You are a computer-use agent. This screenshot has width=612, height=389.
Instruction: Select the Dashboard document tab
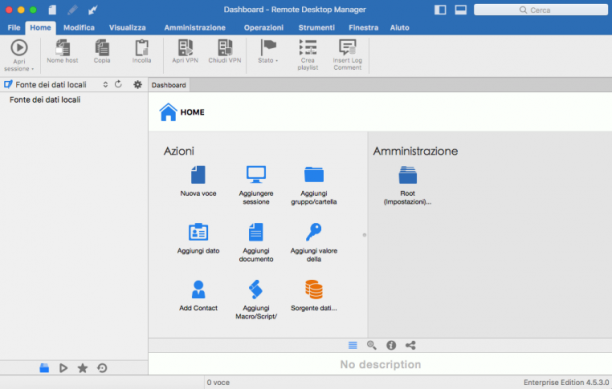coord(169,85)
